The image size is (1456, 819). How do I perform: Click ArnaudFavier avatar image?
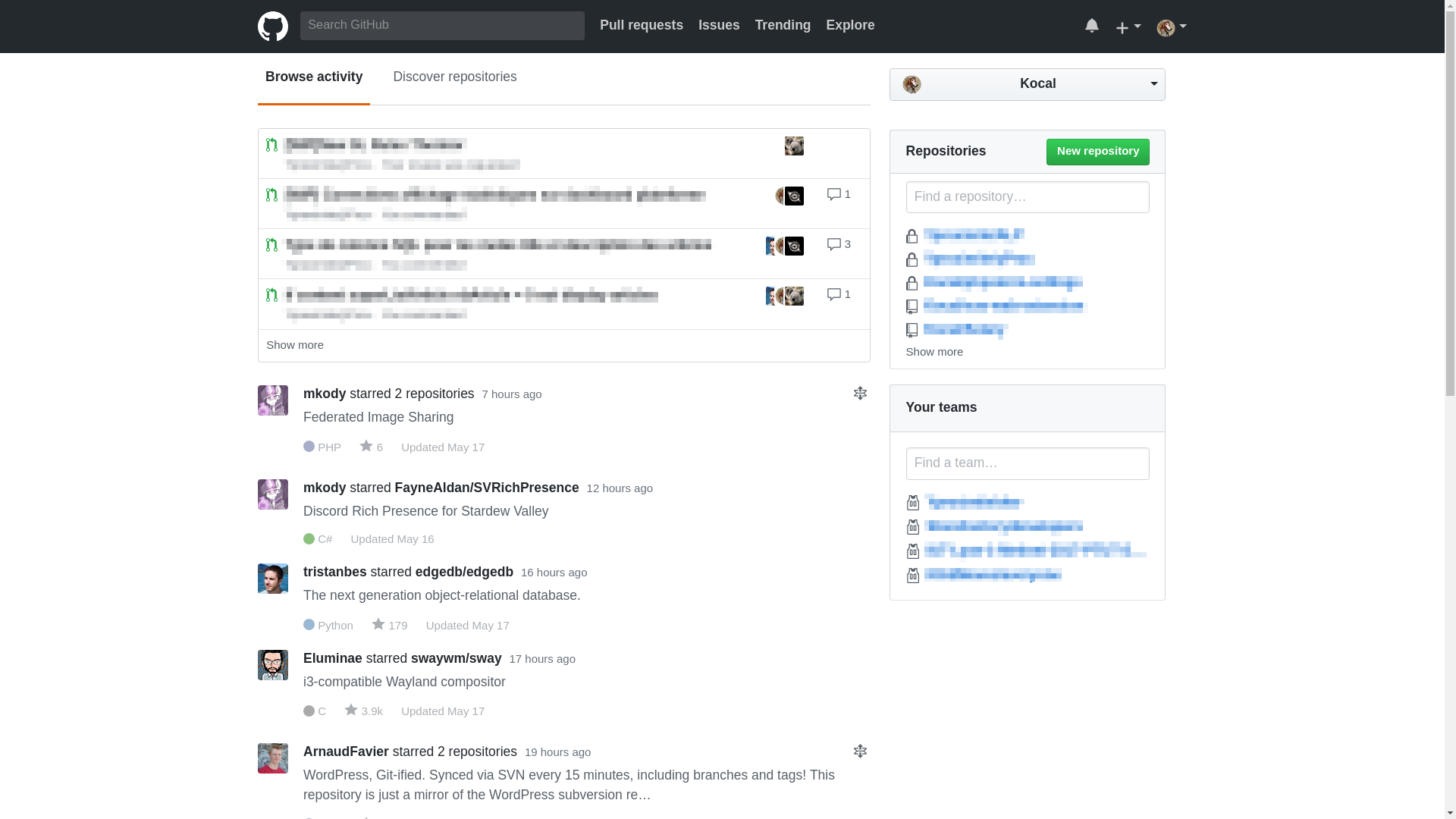pos(273,758)
